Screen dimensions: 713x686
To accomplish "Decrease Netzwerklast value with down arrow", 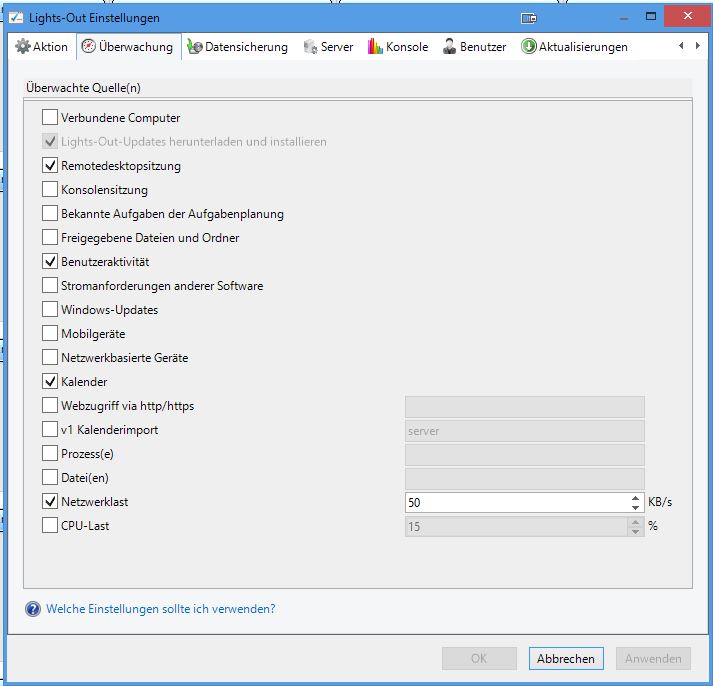I will 635,507.
